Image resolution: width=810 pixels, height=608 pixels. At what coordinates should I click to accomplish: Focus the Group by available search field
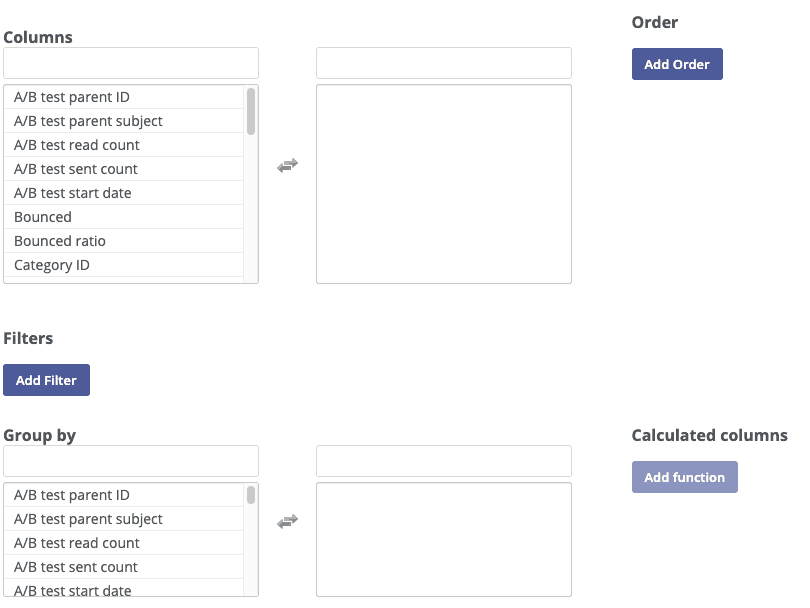[131, 461]
